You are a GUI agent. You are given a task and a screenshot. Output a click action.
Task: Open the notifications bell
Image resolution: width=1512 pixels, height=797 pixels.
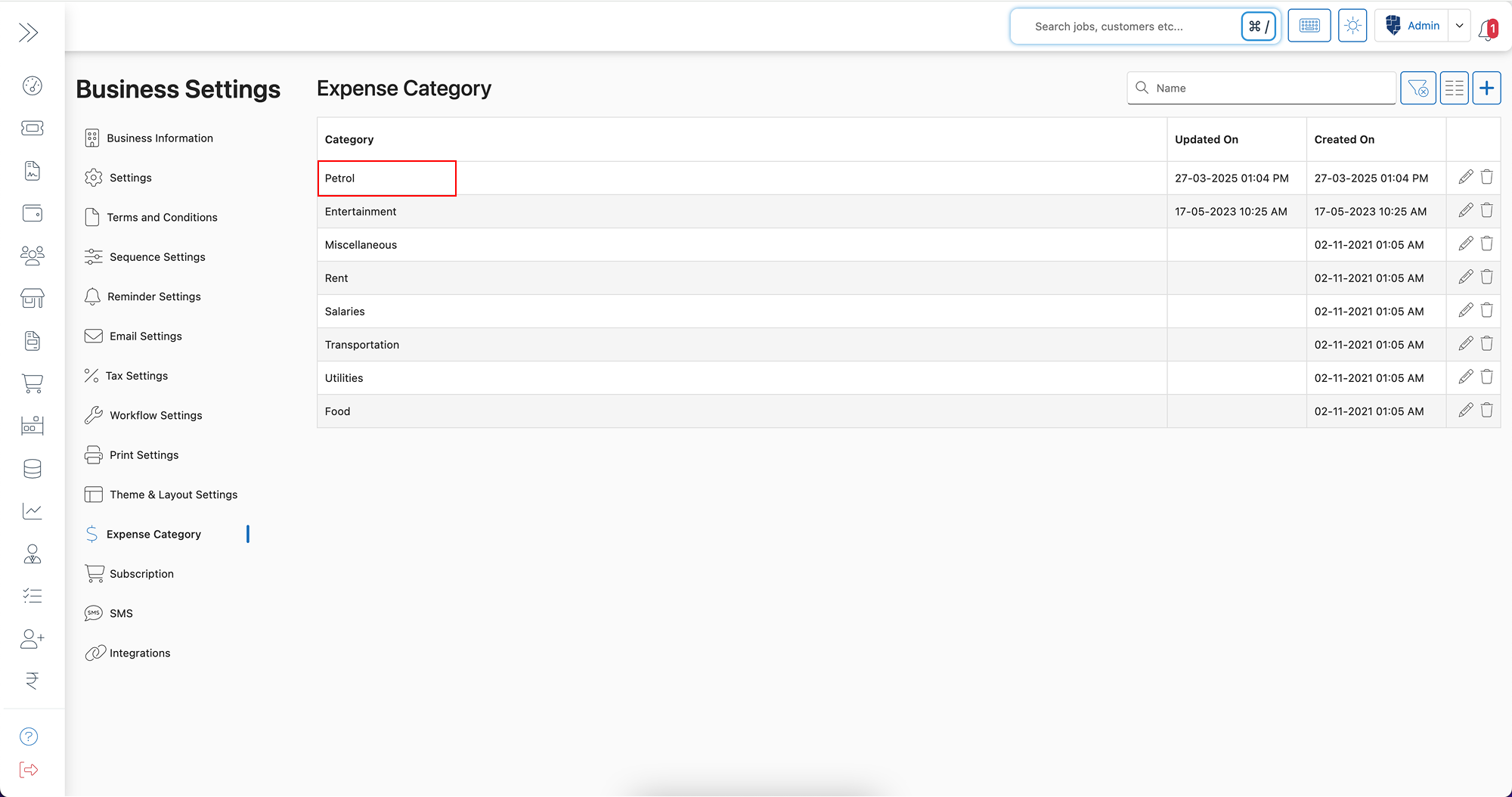tap(1487, 29)
